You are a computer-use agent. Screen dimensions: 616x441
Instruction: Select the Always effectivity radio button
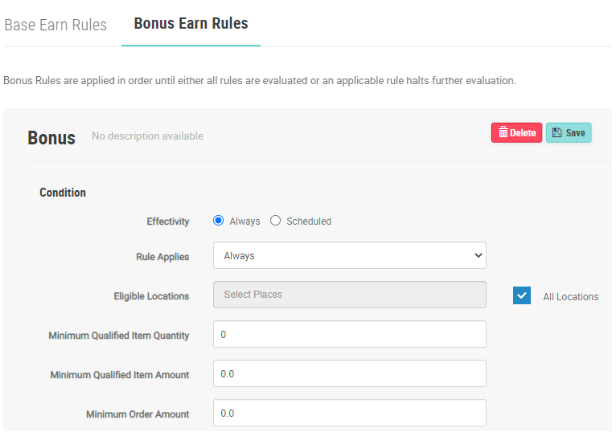click(219, 221)
